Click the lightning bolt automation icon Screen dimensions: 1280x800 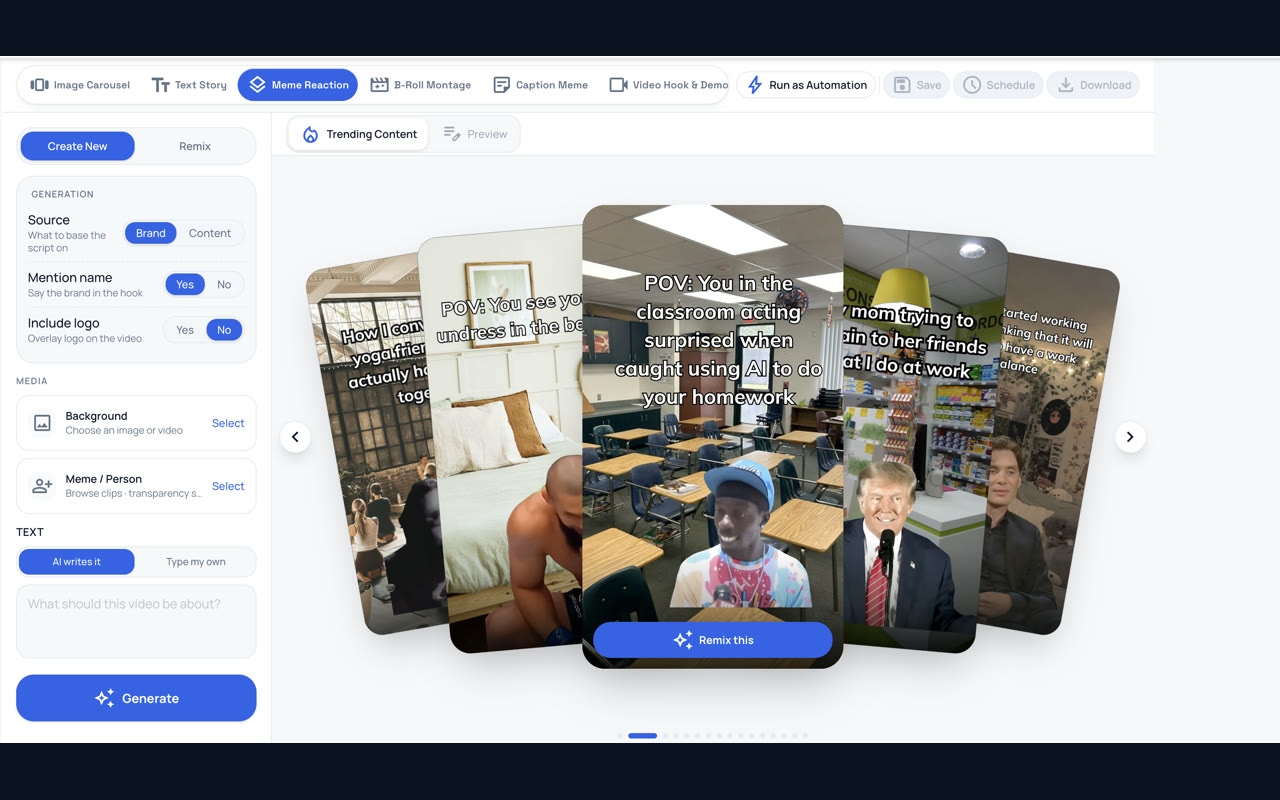755,85
